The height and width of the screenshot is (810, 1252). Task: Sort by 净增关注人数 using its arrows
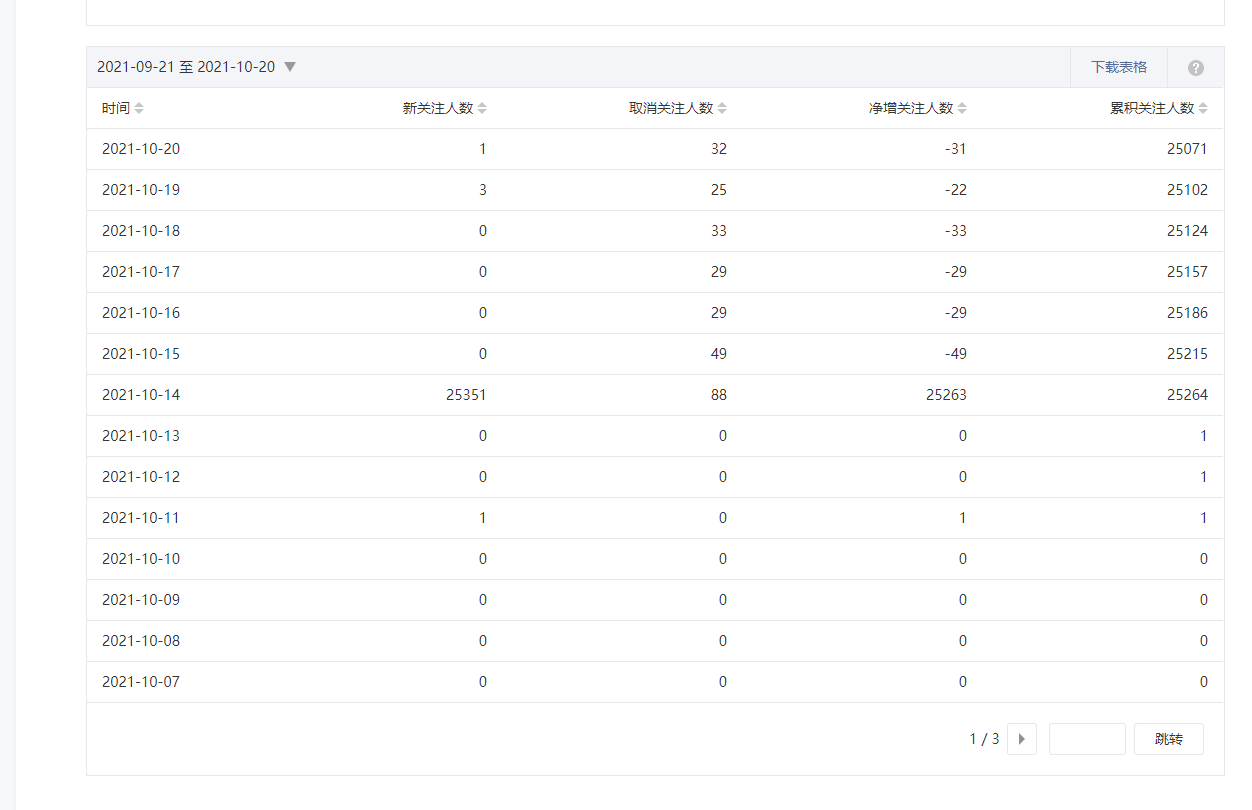coord(962,108)
